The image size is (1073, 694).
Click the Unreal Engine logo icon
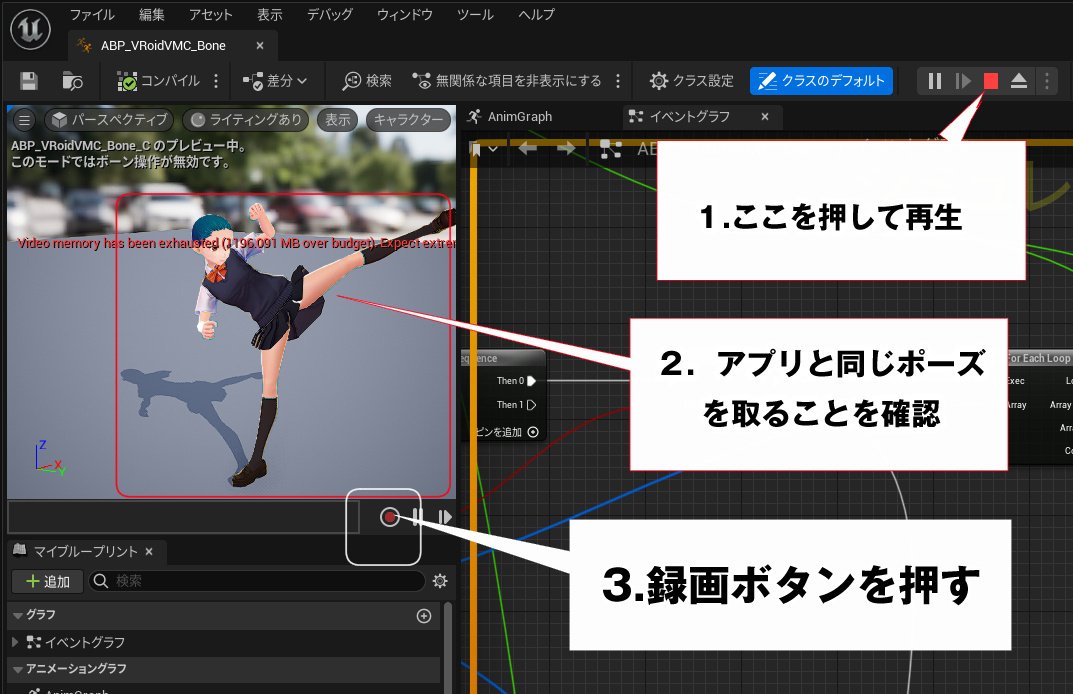tap(30, 29)
